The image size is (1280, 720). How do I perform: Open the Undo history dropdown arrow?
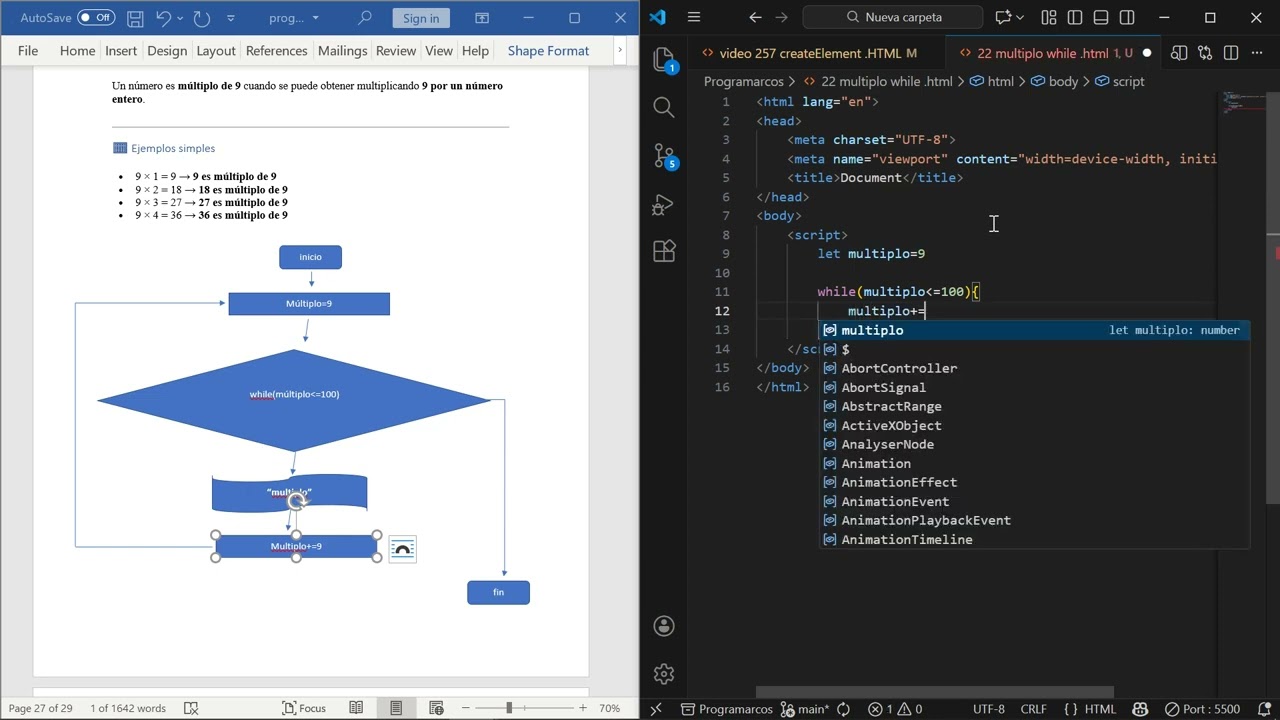tap(181, 18)
